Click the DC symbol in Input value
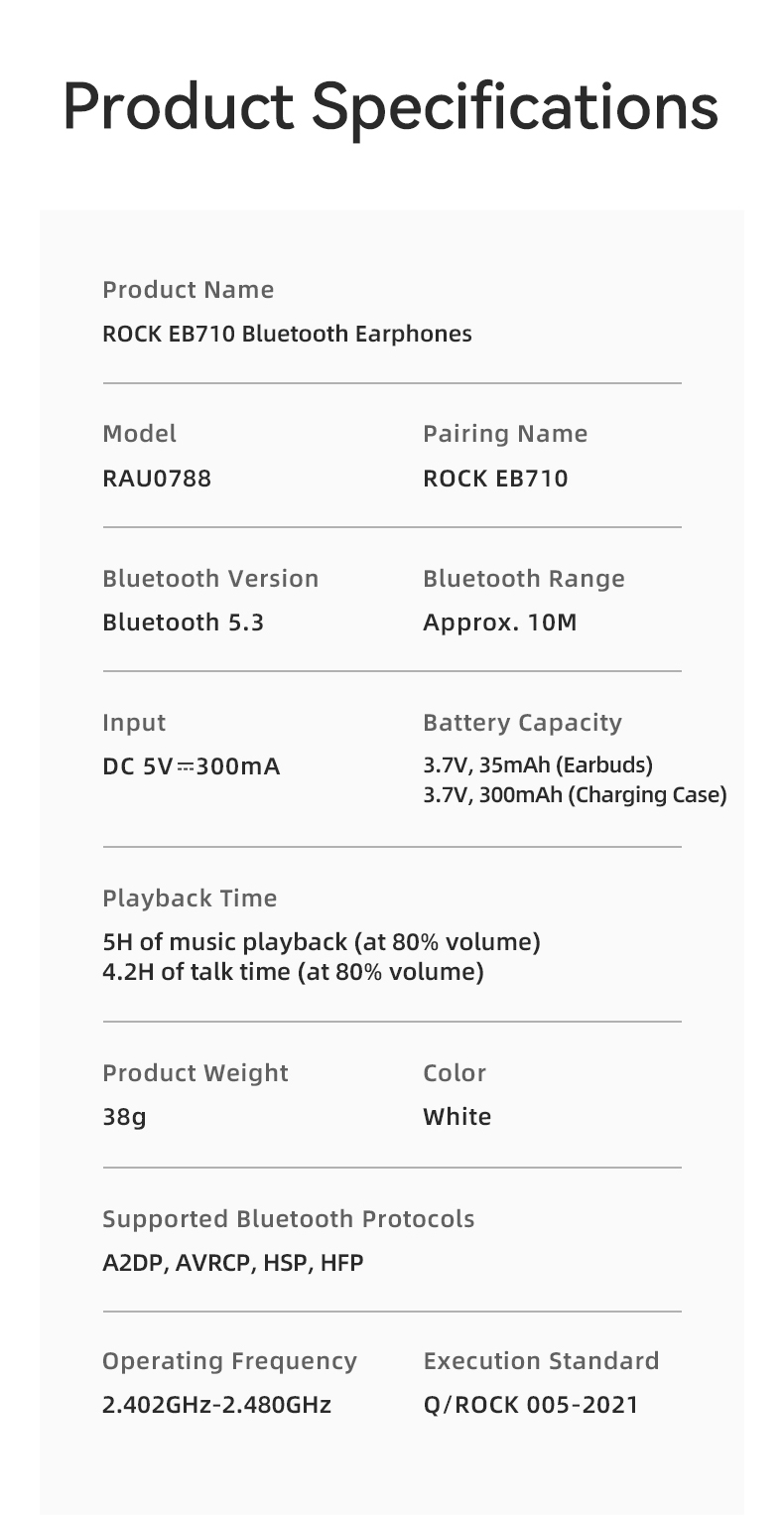The width and height of the screenshot is (784, 1525). tap(186, 767)
